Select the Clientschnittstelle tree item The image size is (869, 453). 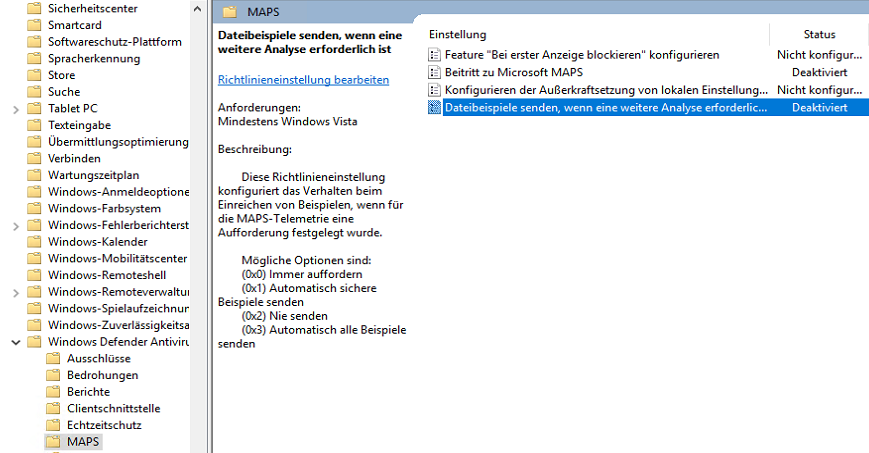[x=113, y=408]
